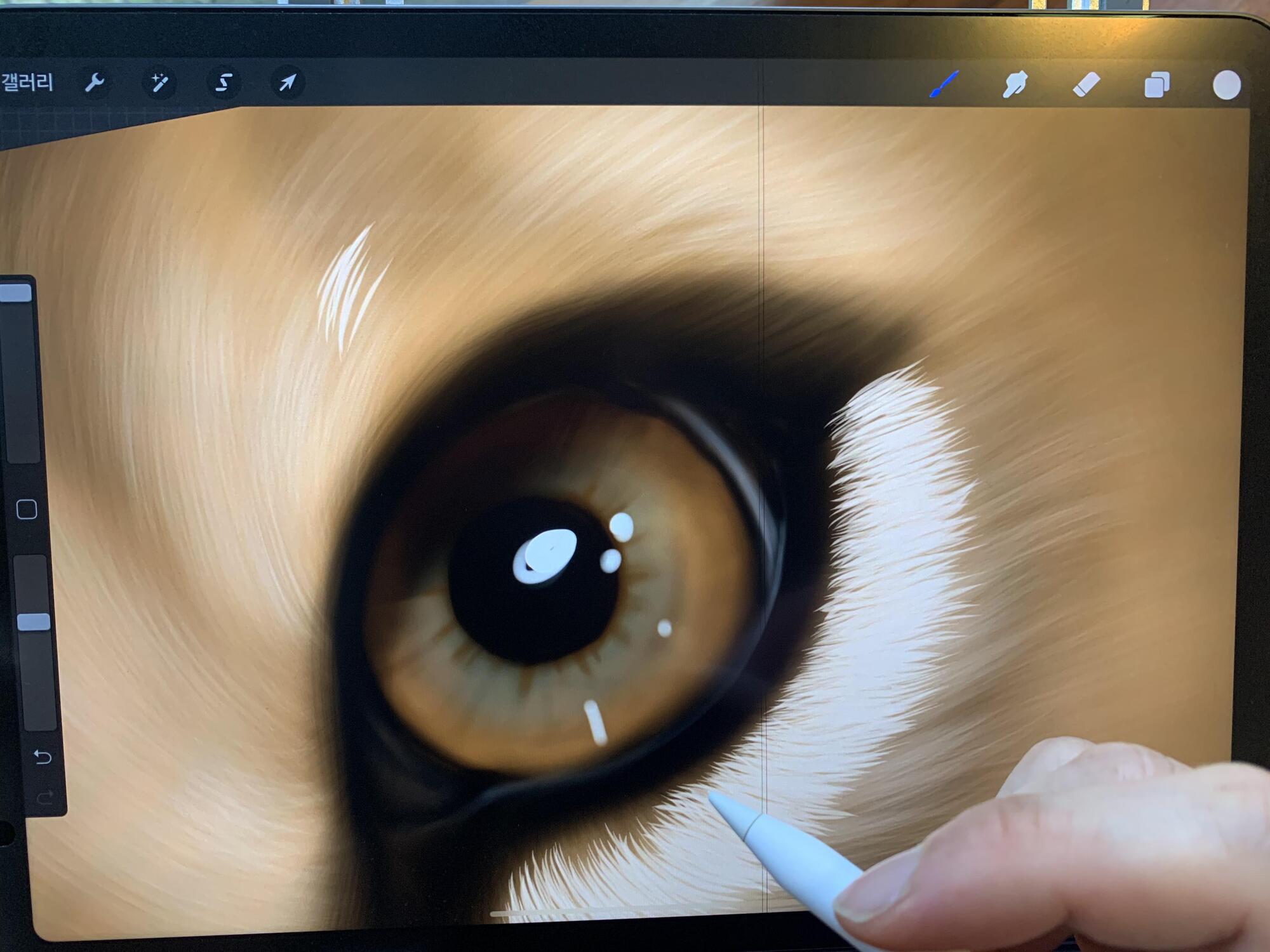This screenshot has height=952, width=1270.
Task: Select the Paint brush tool
Action: click(944, 84)
